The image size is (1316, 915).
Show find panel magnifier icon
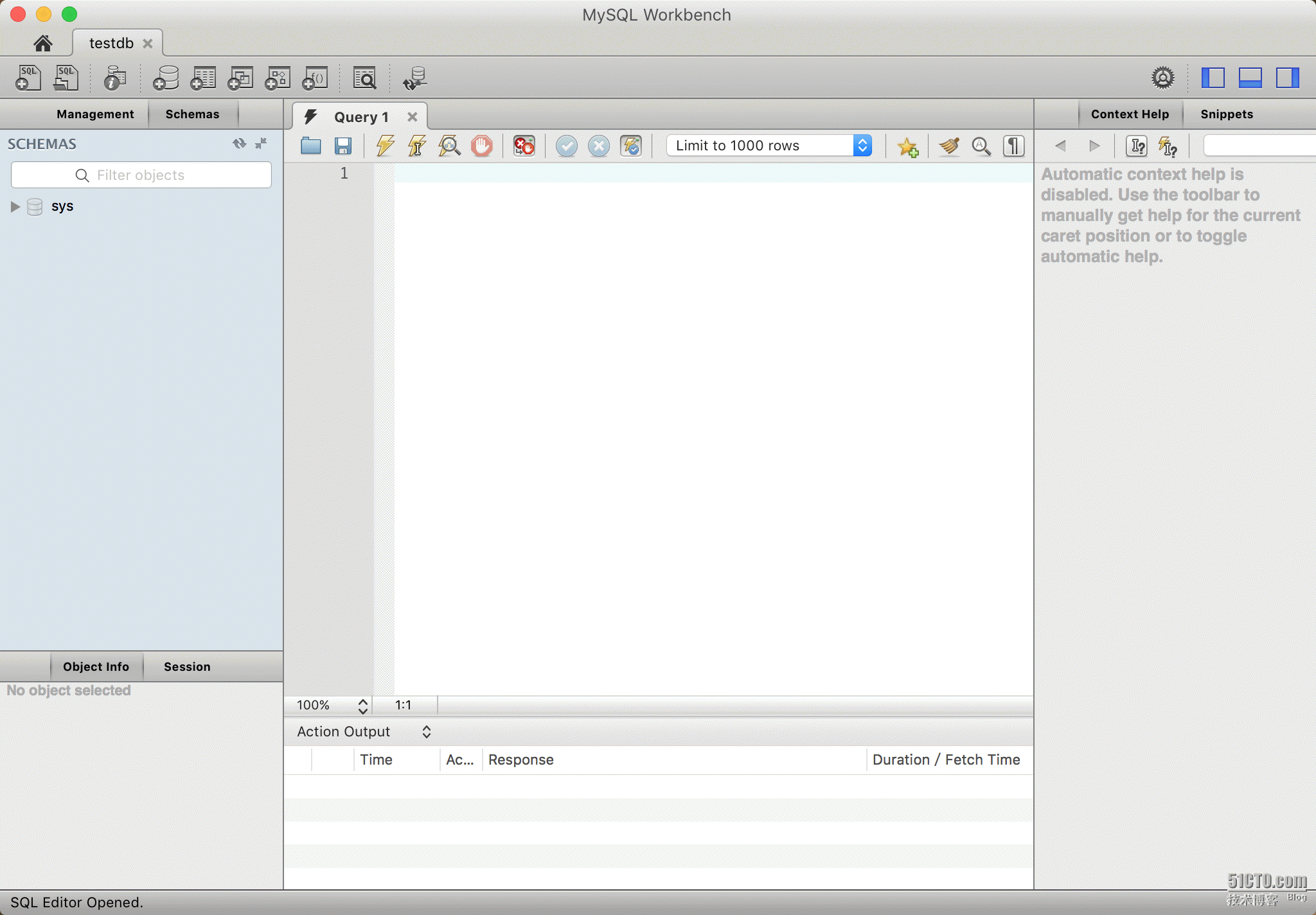pos(981,146)
